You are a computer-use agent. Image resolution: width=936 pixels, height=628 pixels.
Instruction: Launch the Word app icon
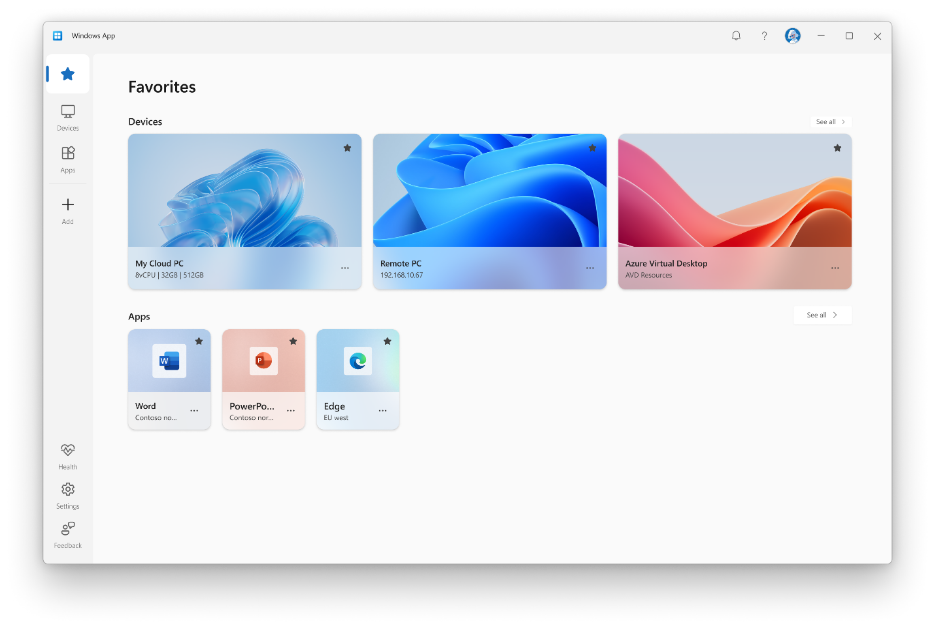tap(169, 361)
